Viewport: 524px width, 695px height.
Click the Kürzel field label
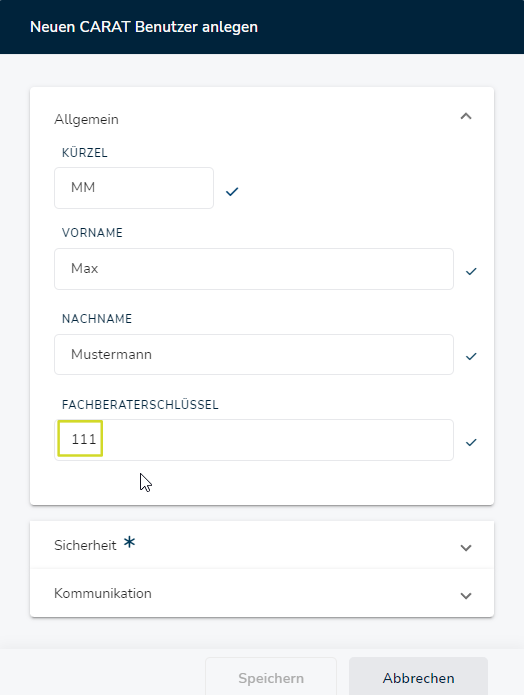pos(85,152)
